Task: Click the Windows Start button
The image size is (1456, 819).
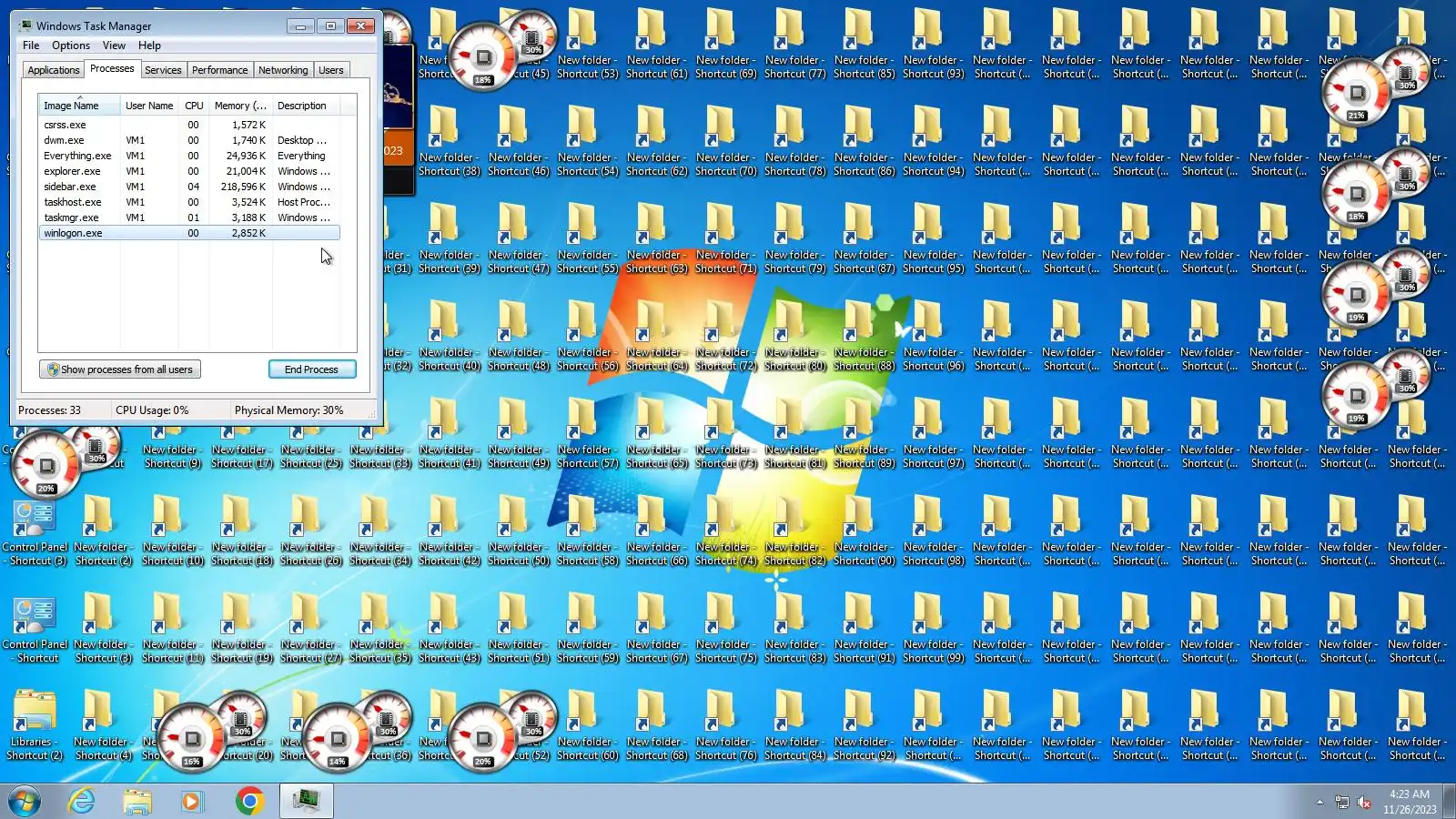Action: 25,801
